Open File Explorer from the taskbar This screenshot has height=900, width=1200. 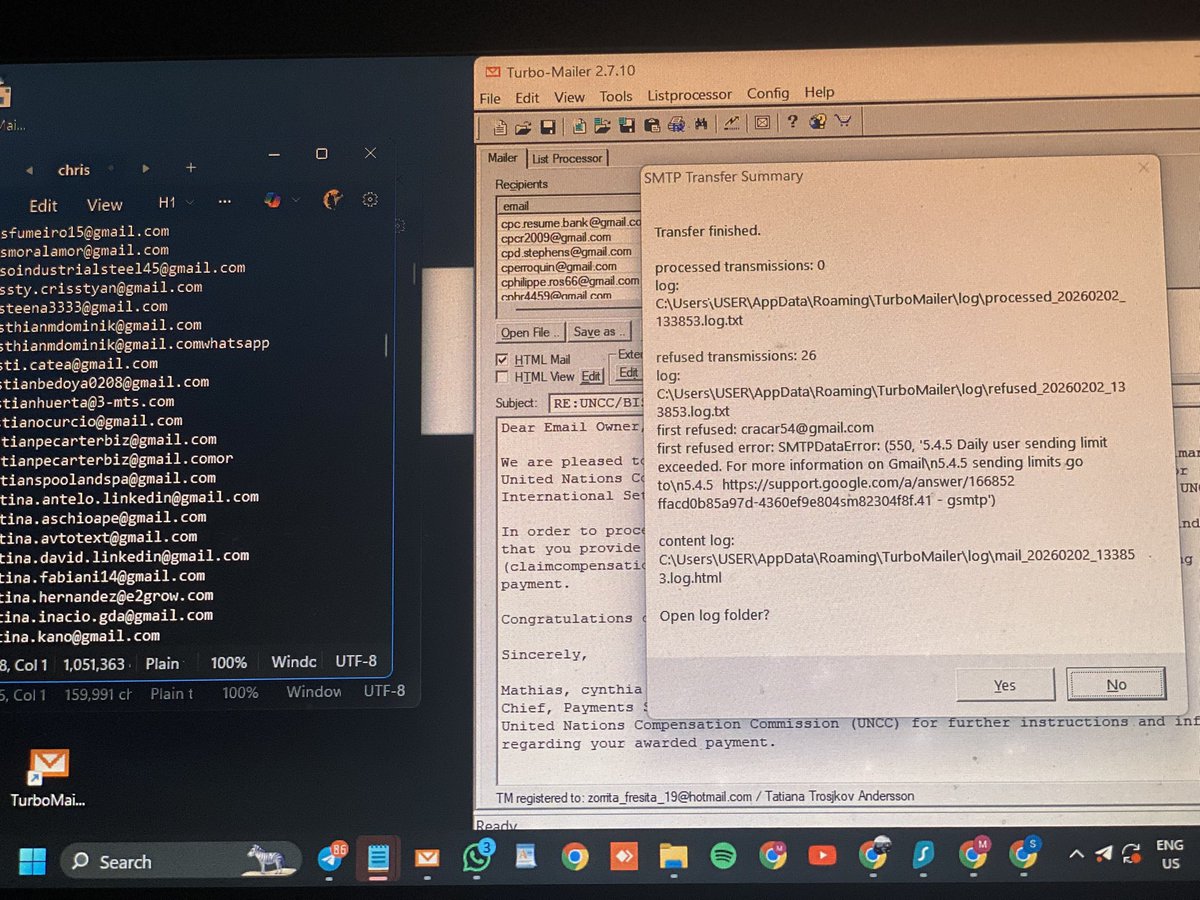tap(674, 857)
